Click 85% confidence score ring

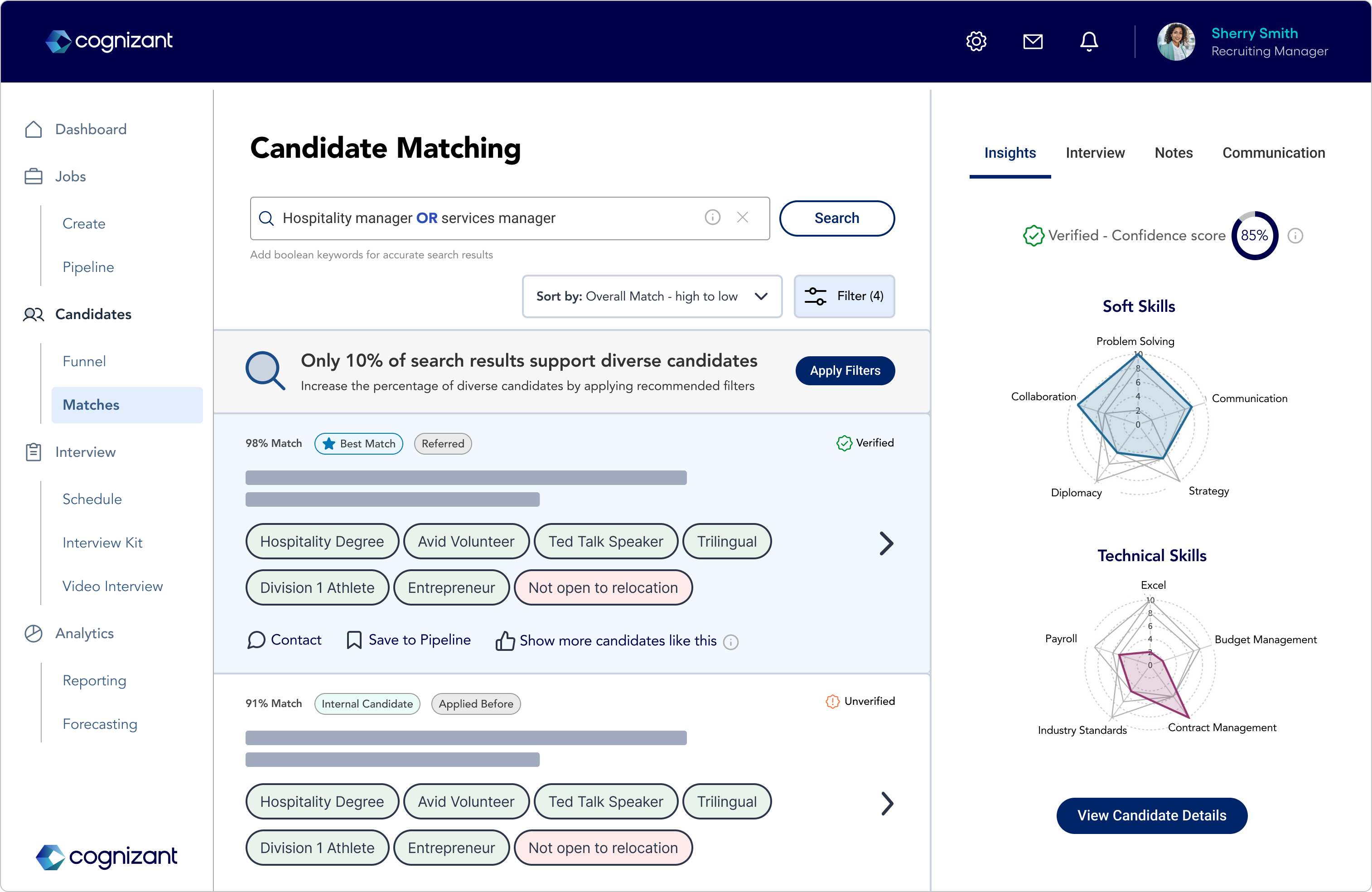[1254, 236]
